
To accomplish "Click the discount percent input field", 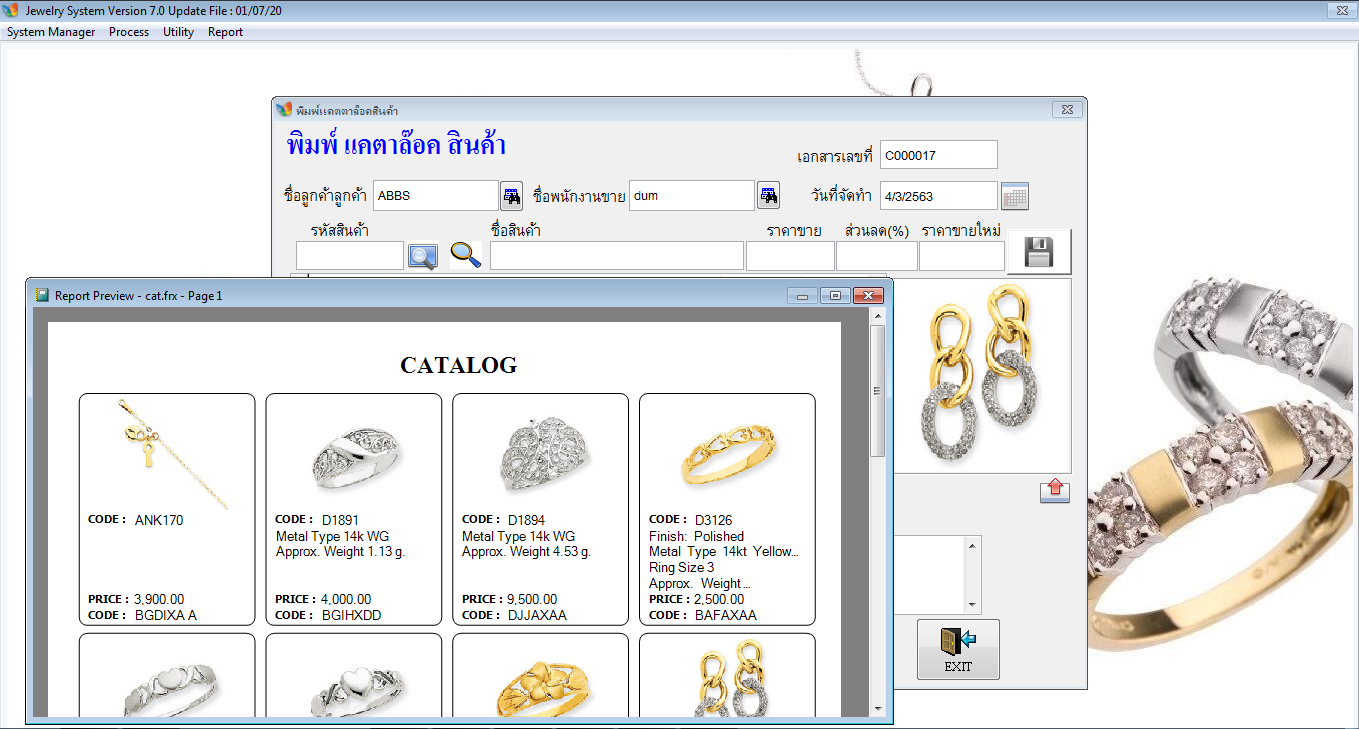I will point(877,256).
